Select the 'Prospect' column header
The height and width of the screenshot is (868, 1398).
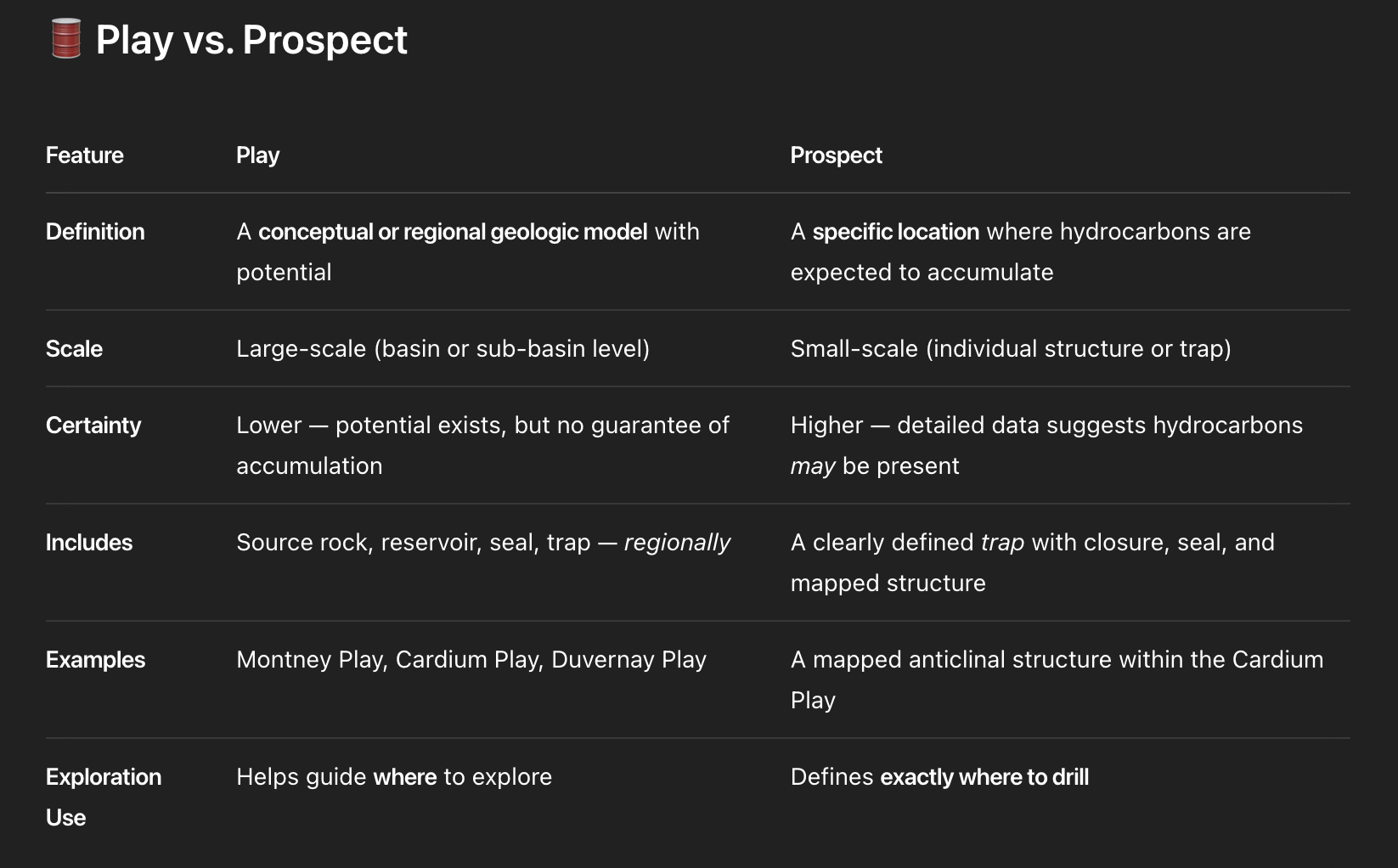837,155
